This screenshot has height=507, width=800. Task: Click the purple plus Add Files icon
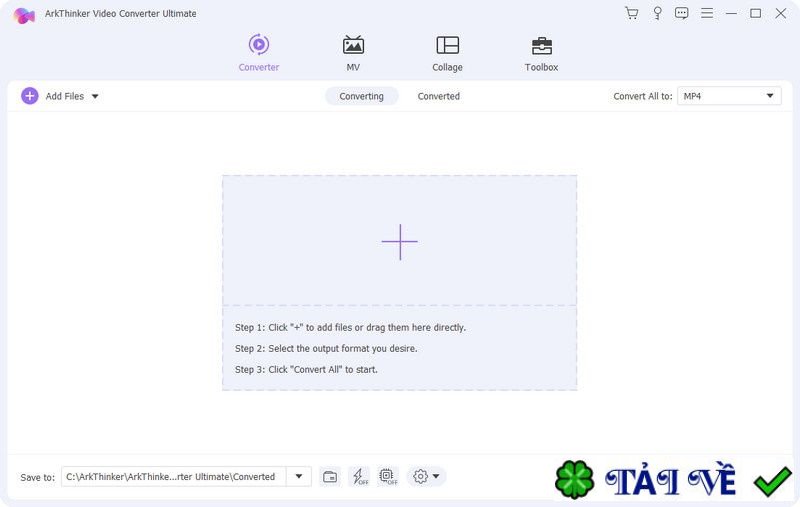coord(30,96)
